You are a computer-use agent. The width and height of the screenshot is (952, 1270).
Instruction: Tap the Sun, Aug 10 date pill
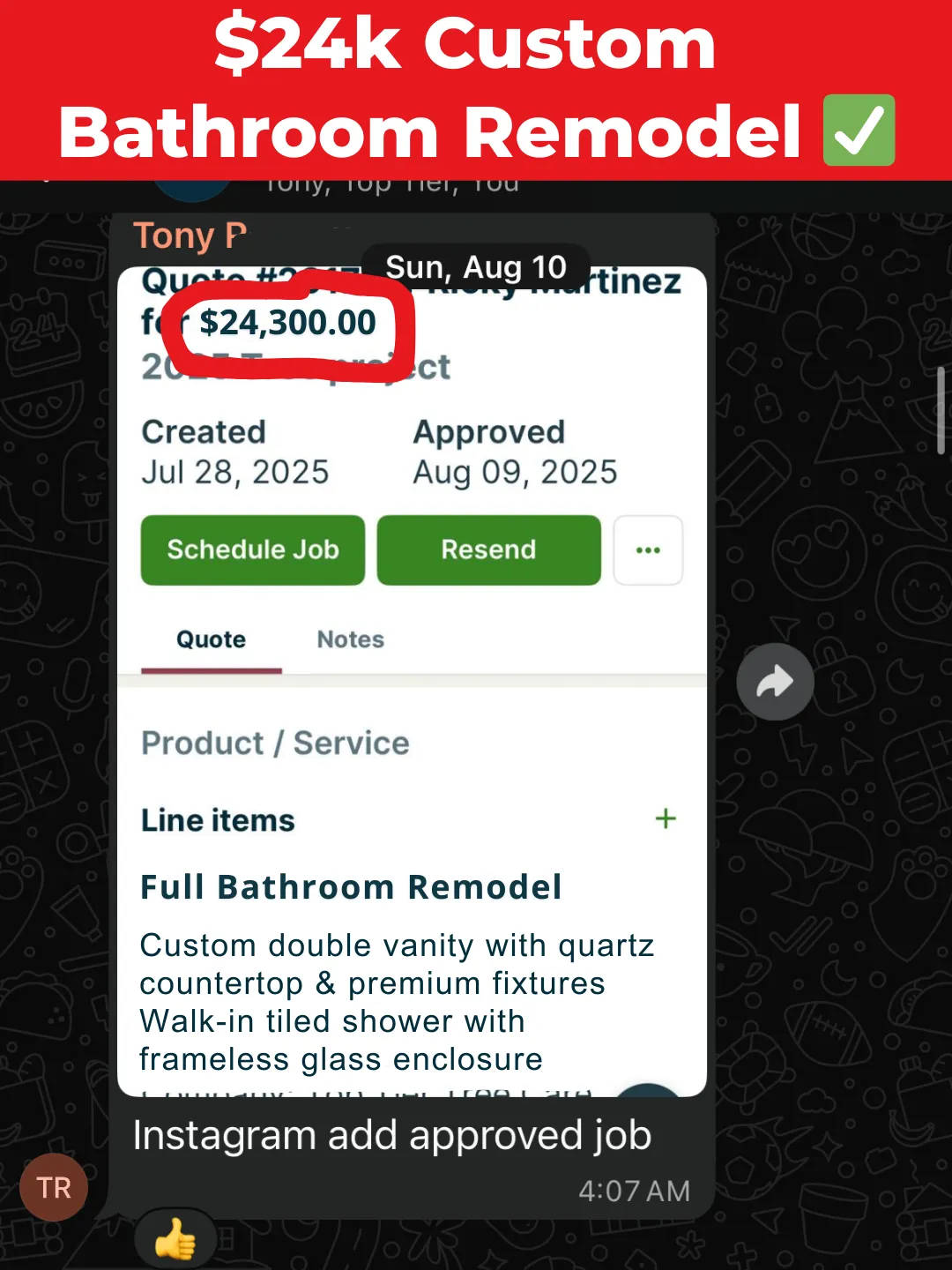pos(476,266)
